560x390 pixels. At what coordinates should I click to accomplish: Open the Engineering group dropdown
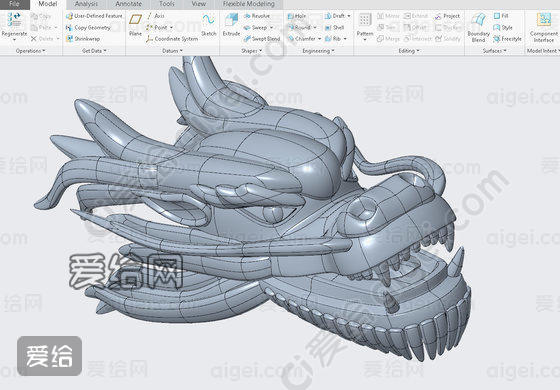pyautogui.click(x=318, y=51)
